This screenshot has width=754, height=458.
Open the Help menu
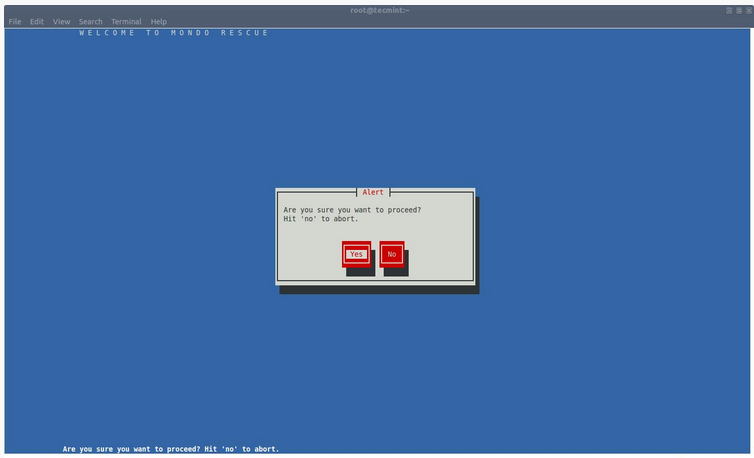[x=159, y=21]
